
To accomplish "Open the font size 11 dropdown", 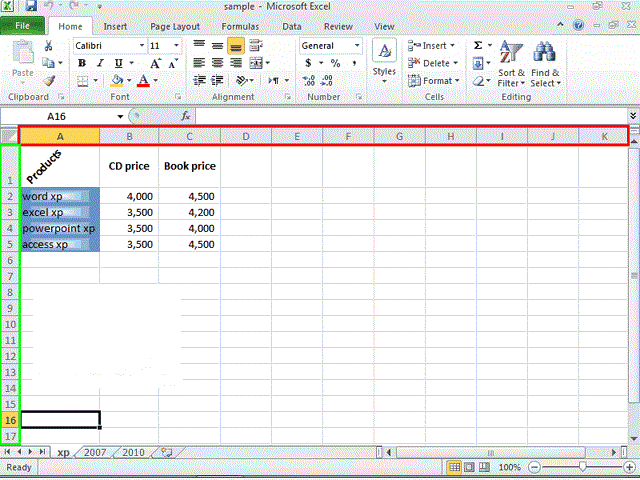I will [x=176, y=45].
